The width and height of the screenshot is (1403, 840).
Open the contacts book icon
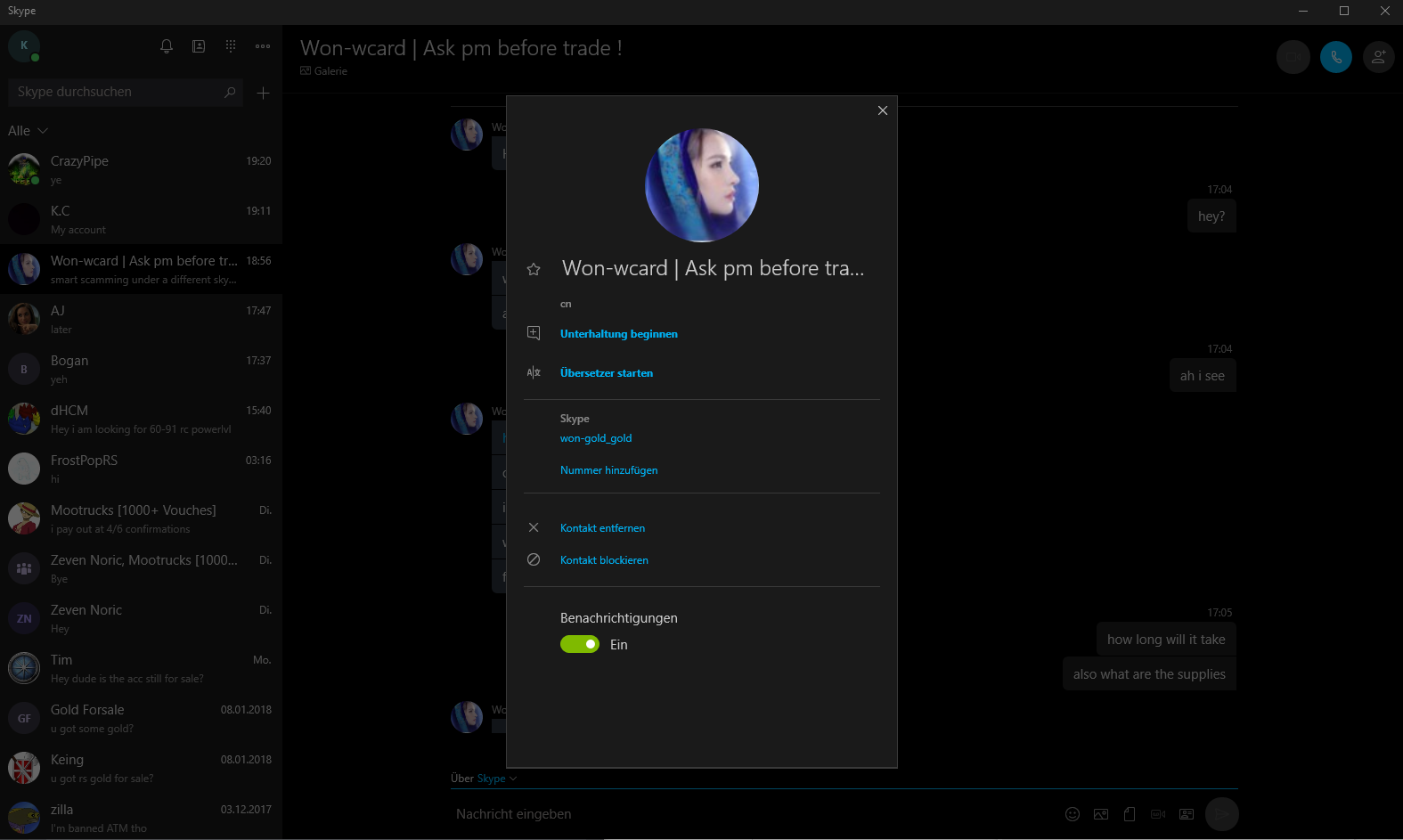click(199, 46)
